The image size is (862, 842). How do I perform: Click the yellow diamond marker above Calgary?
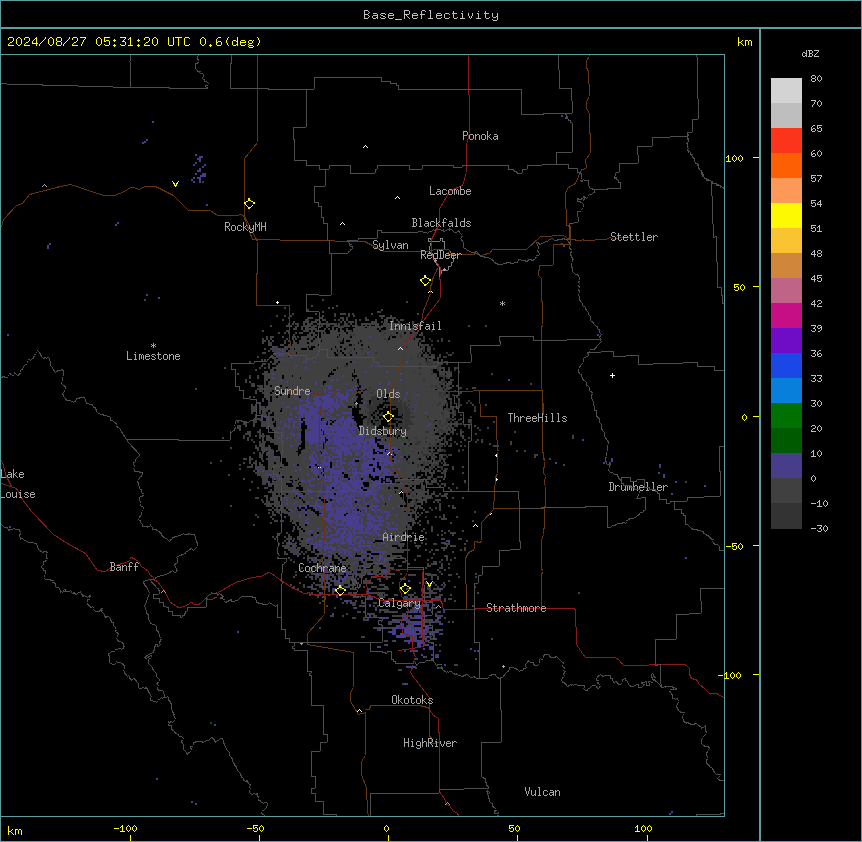coord(405,589)
